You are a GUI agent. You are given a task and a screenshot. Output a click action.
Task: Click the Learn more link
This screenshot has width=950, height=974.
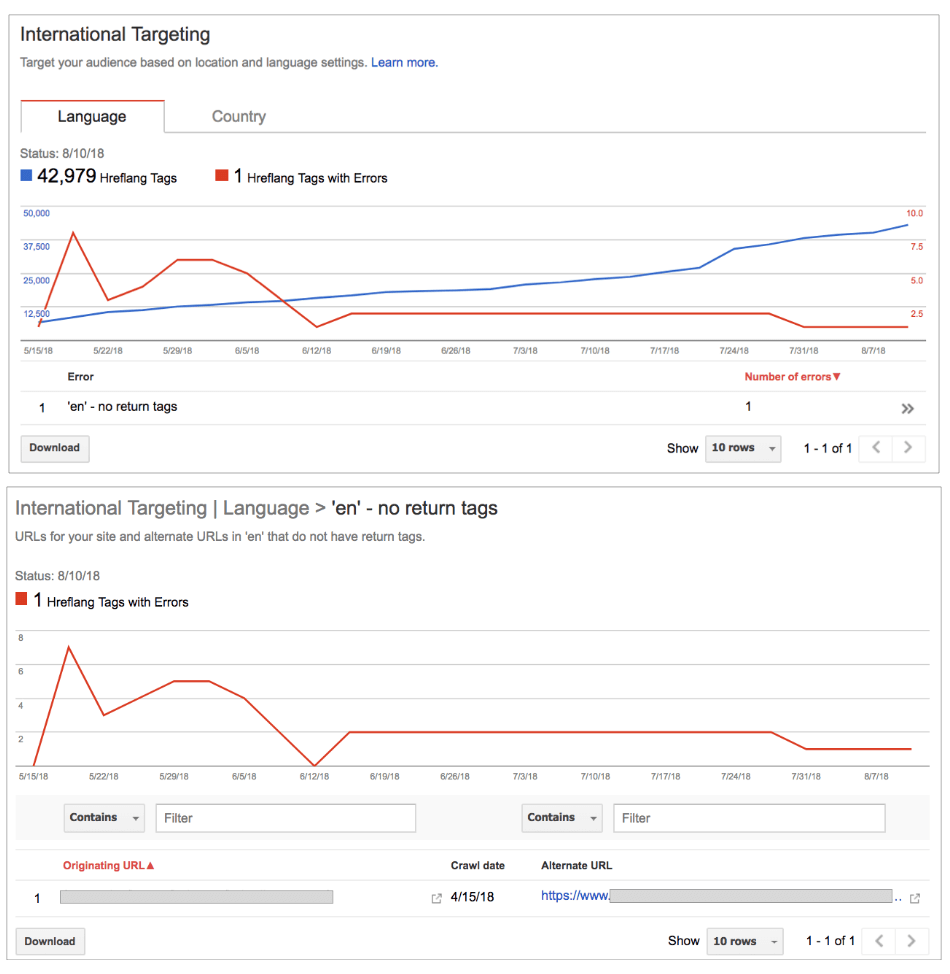coord(404,63)
